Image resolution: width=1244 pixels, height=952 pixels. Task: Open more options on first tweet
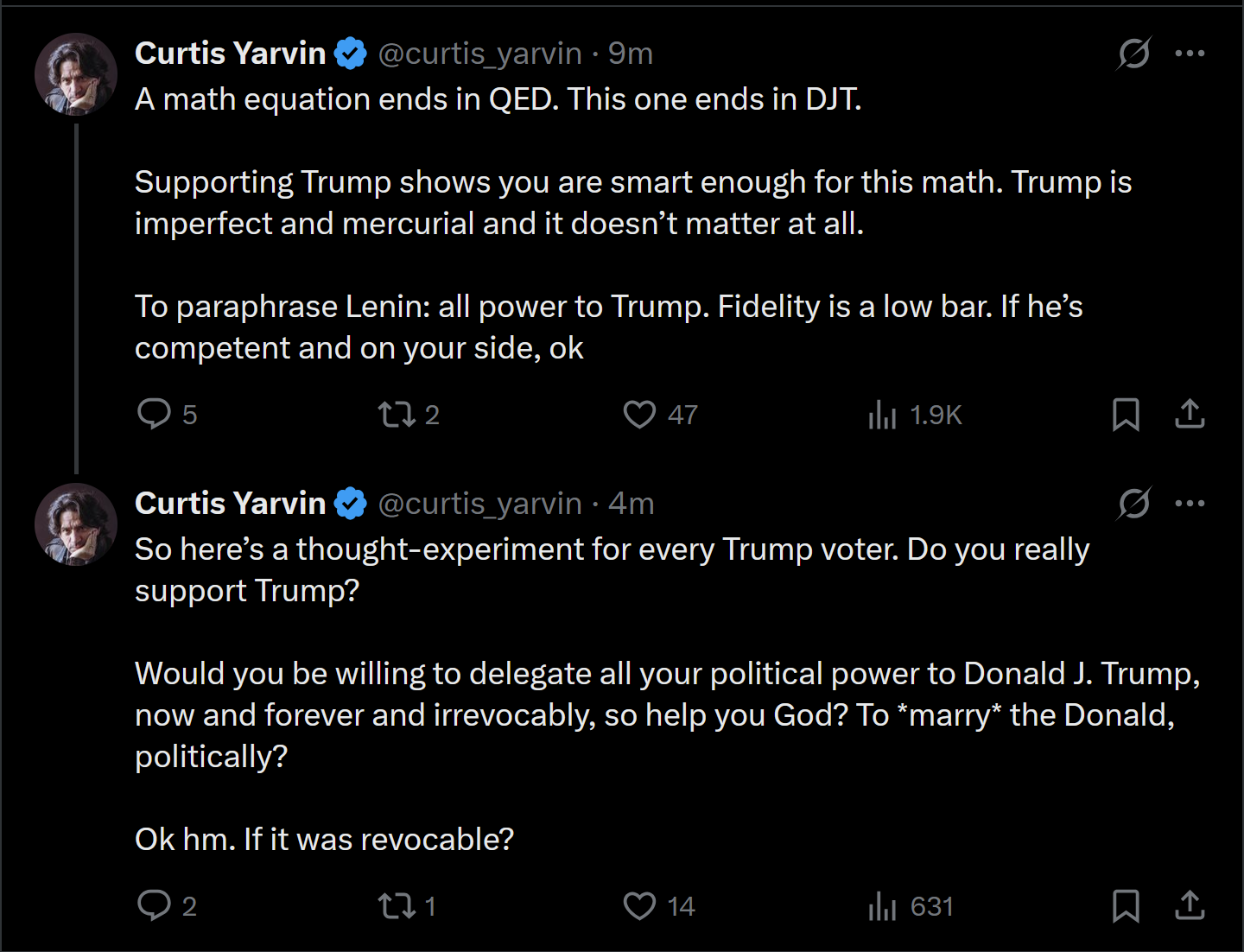tap(1190, 54)
